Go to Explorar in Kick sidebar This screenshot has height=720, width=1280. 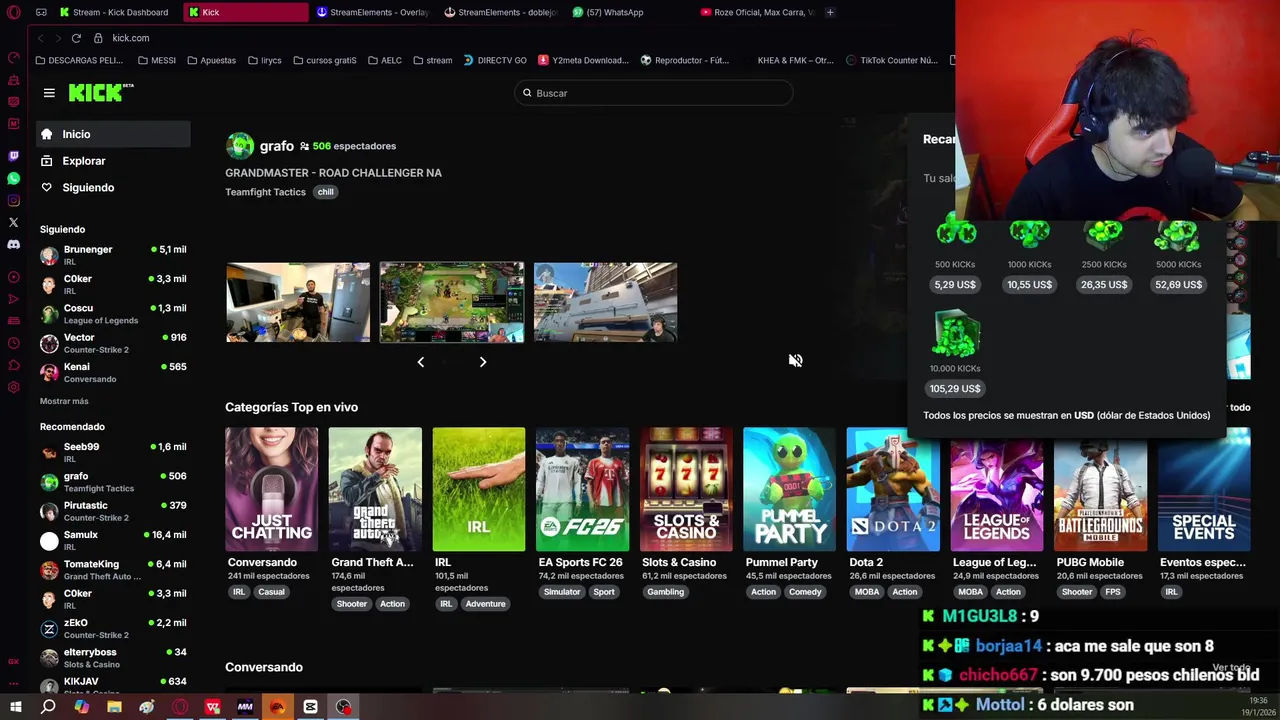(x=113, y=161)
